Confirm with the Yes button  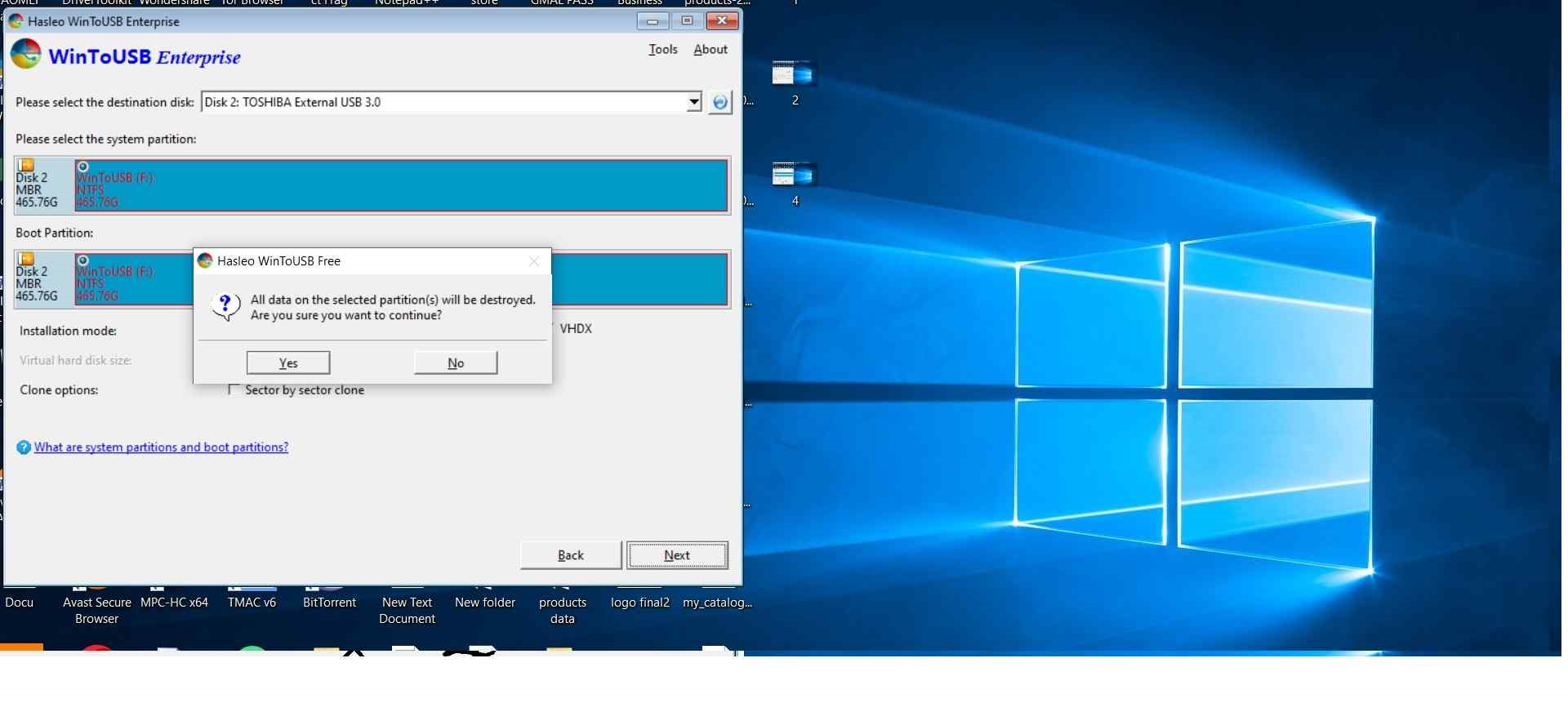[x=288, y=362]
